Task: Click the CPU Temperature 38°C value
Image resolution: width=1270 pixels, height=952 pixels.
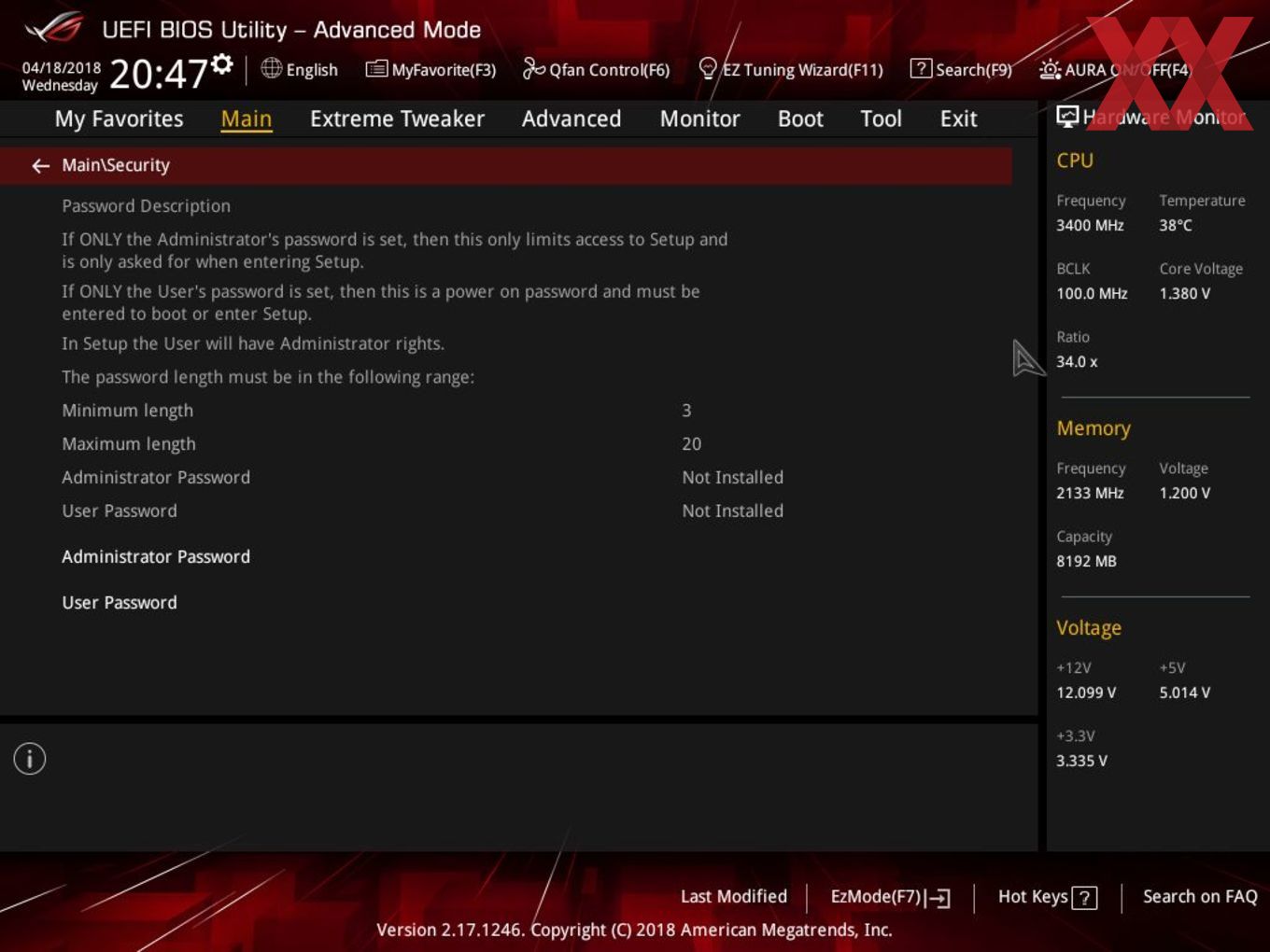Action: coord(1176,226)
